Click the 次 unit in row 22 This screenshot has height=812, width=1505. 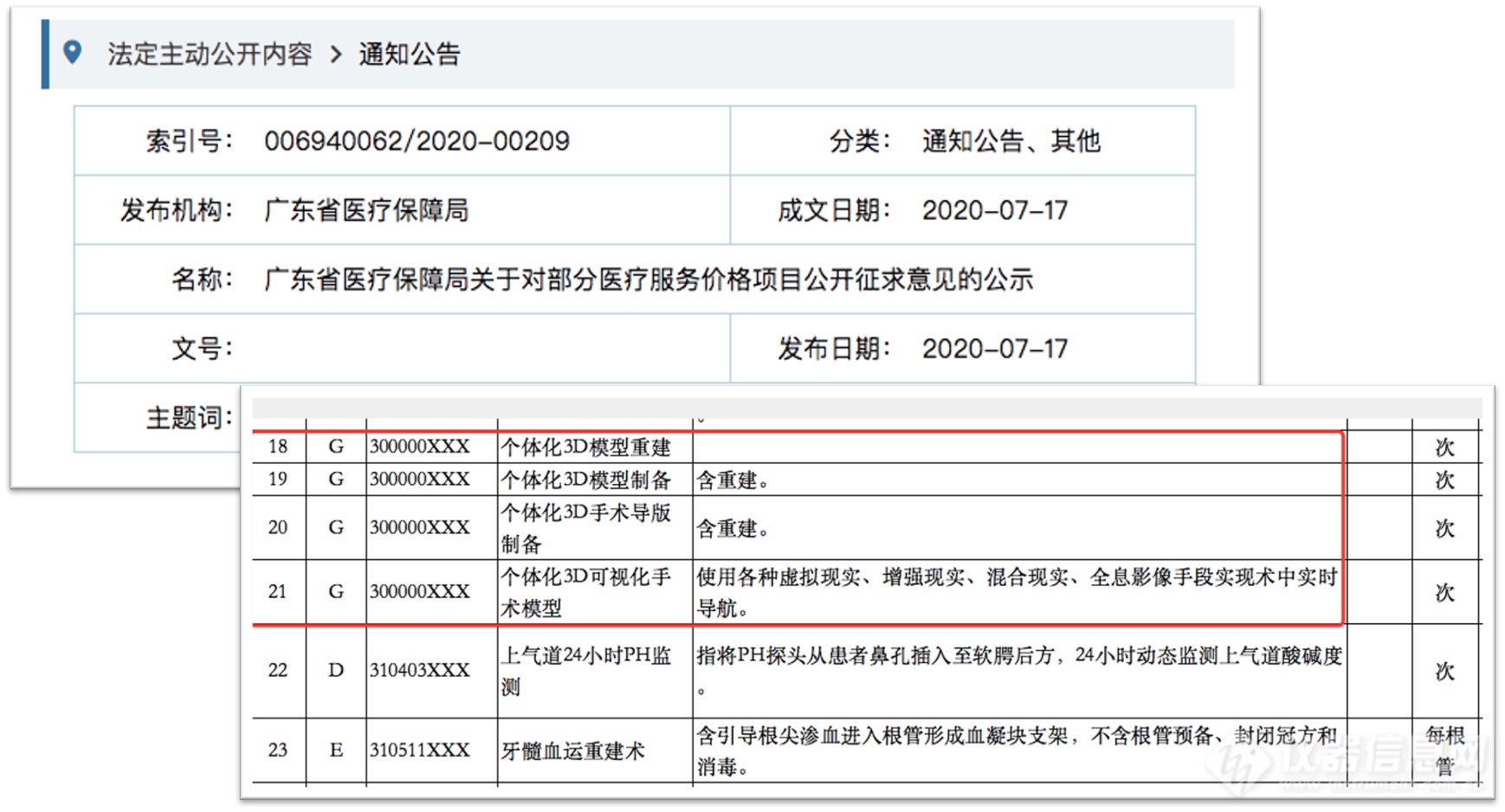1444,671
